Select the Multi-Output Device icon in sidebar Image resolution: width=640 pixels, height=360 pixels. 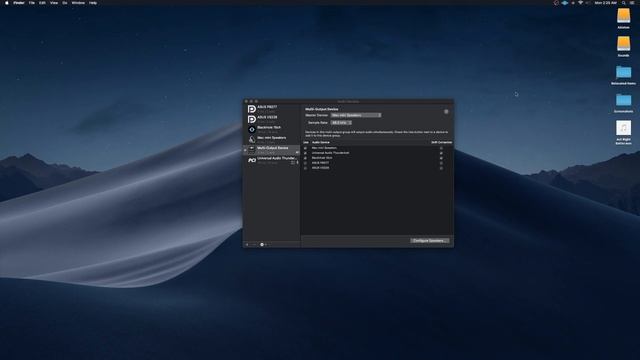click(252, 150)
